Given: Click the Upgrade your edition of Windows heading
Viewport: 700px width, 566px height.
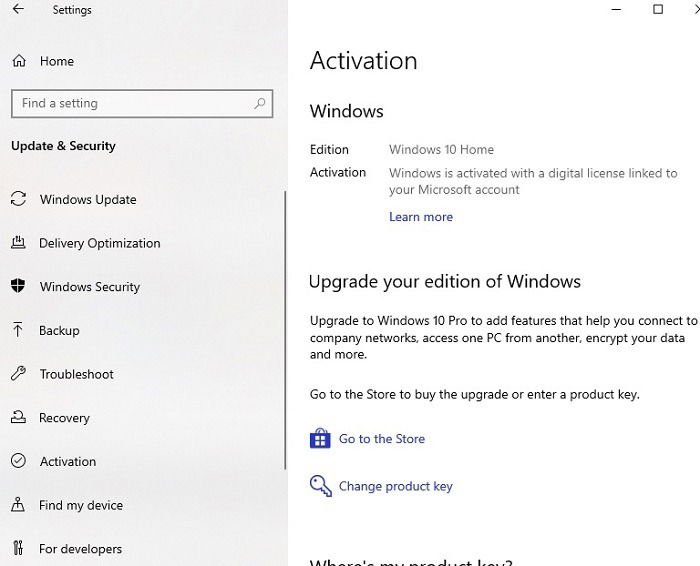Looking at the screenshot, I should 445,282.
